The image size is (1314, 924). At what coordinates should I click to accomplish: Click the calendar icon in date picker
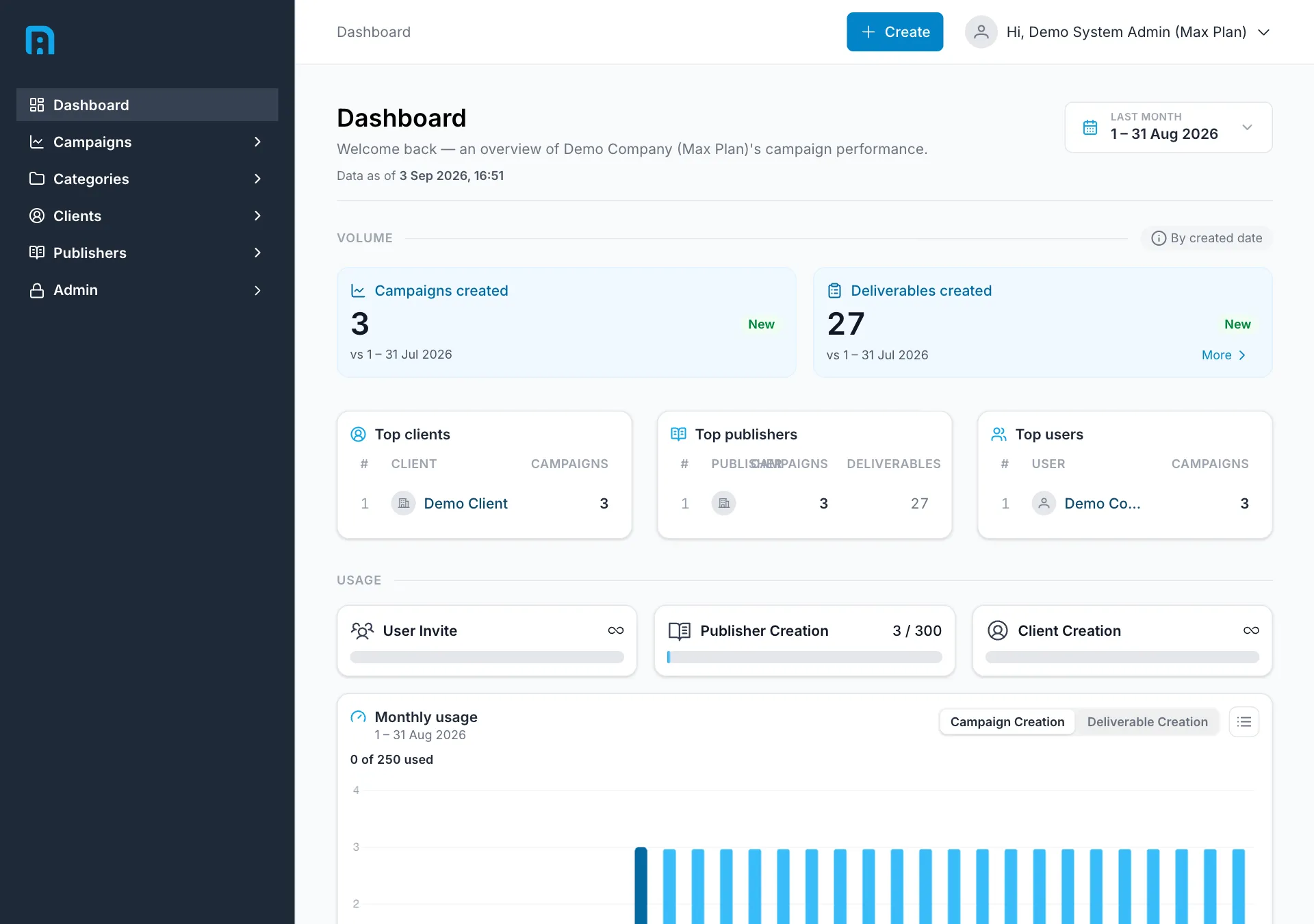[x=1090, y=127]
